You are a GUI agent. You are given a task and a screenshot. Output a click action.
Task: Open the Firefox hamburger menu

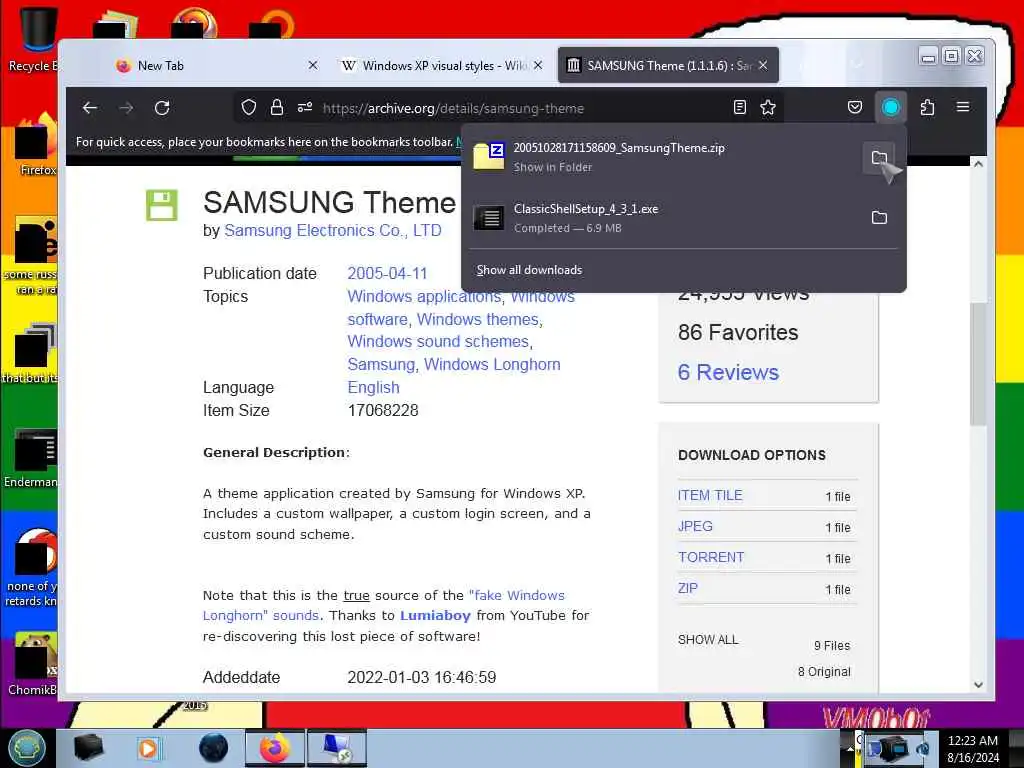coord(963,107)
